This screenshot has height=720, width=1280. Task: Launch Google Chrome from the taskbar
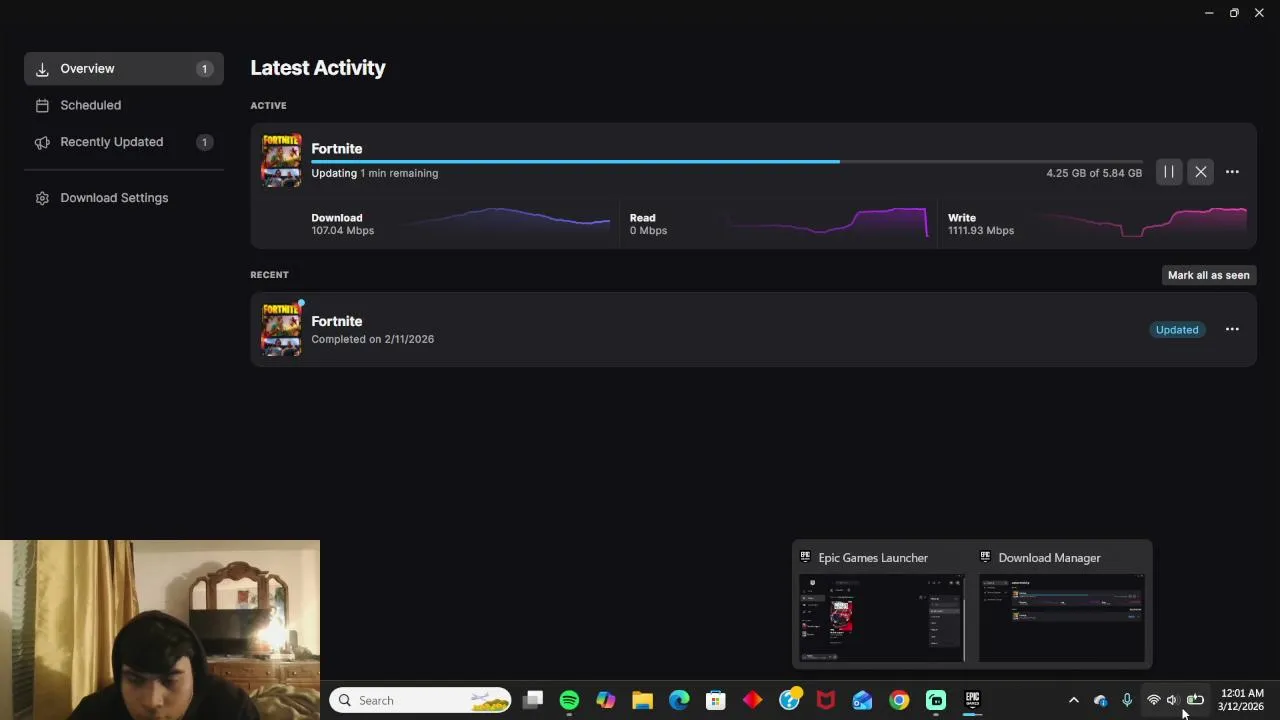pos(899,700)
